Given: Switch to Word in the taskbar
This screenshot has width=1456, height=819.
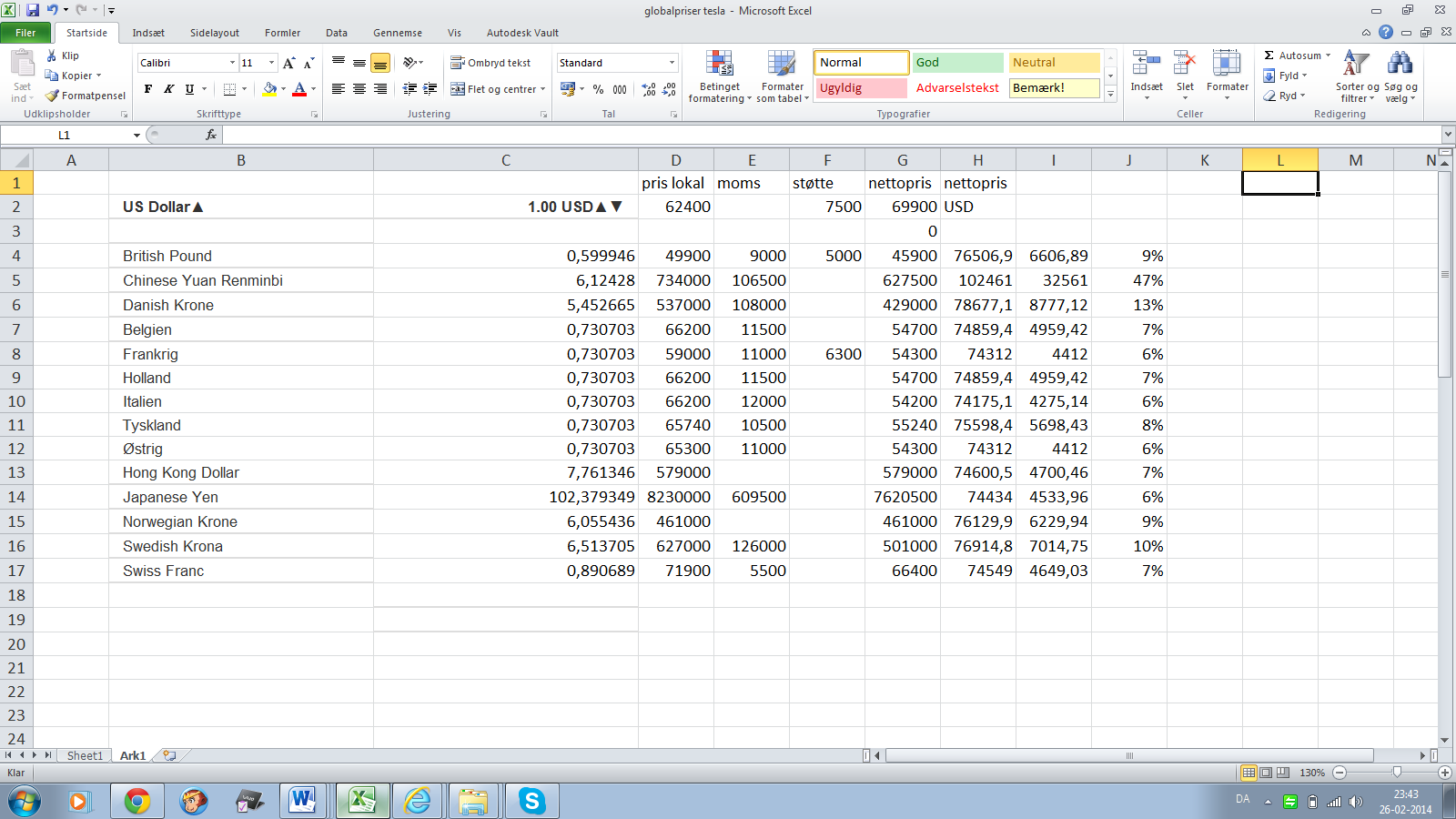Looking at the screenshot, I should tap(302, 801).
